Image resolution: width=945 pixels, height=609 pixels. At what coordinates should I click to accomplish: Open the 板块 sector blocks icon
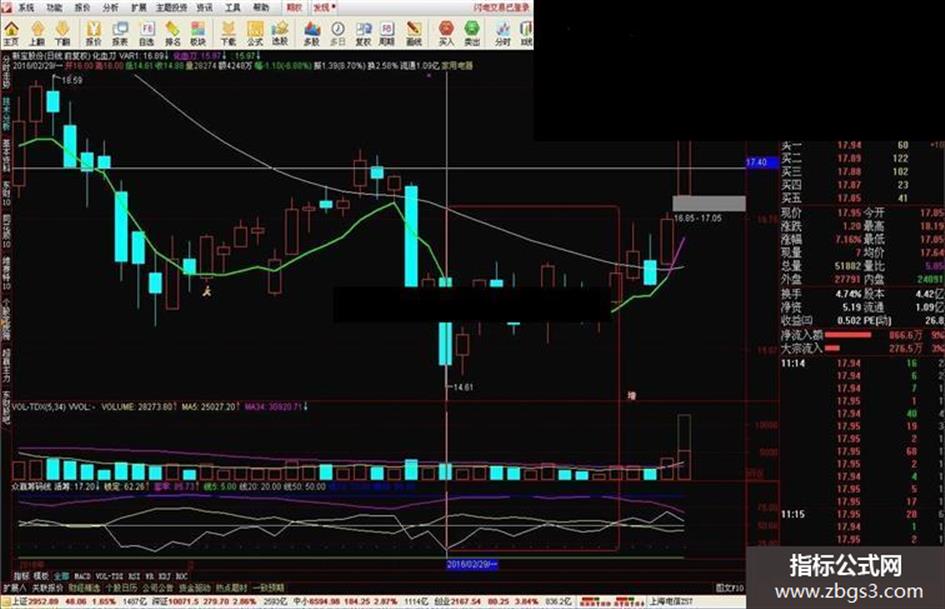[x=198, y=33]
